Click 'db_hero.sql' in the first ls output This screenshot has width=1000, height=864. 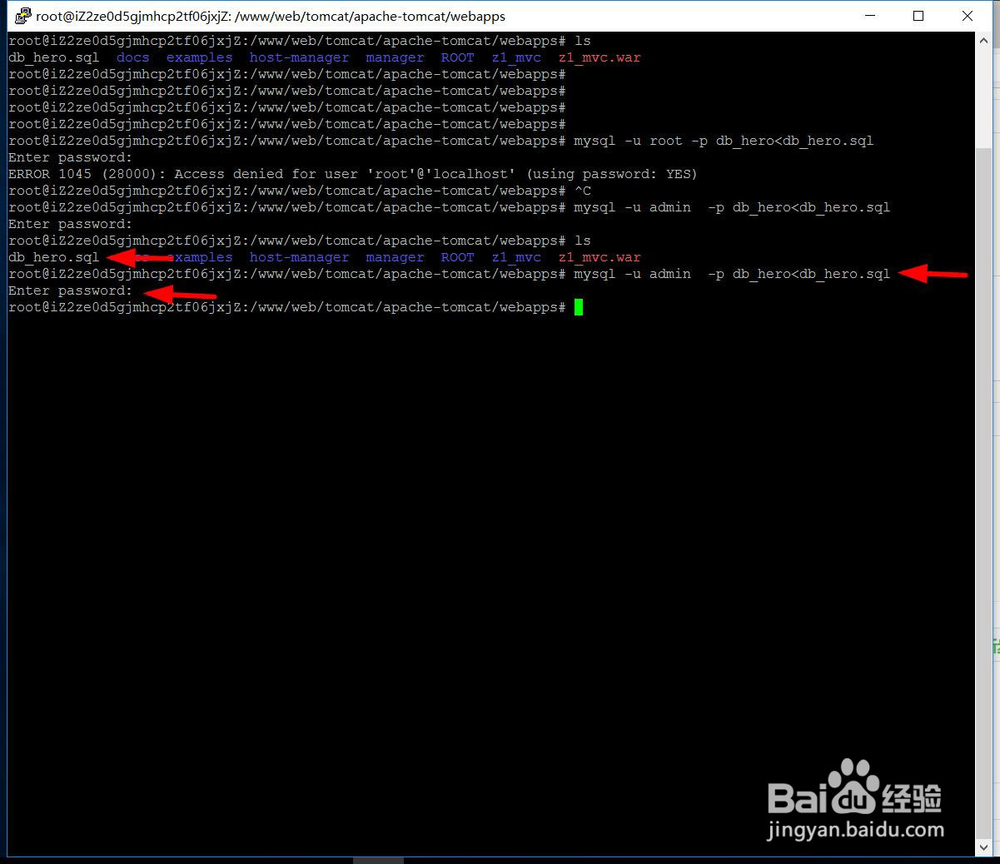54,57
